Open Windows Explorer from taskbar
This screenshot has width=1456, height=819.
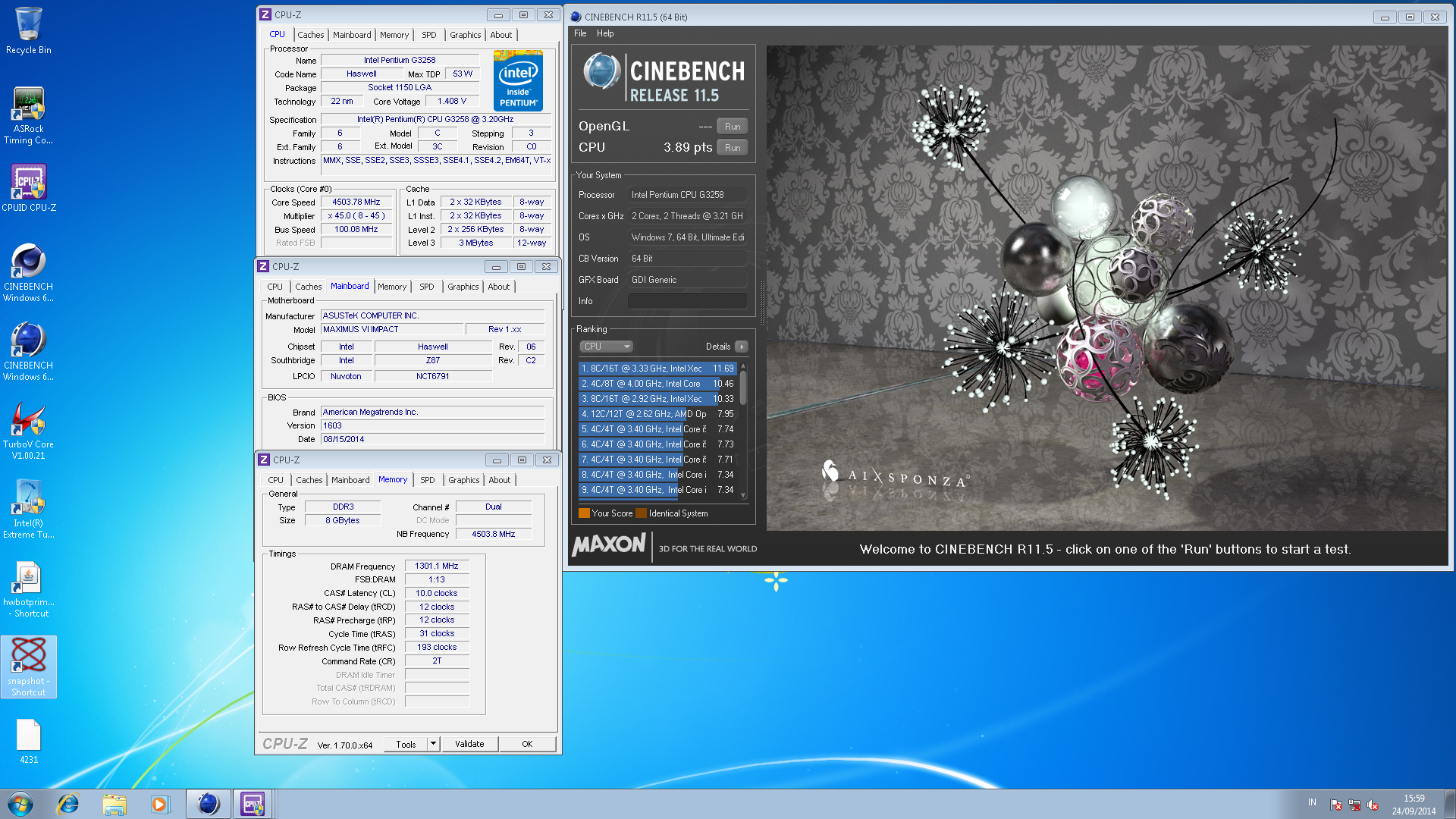click(x=115, y=804)
